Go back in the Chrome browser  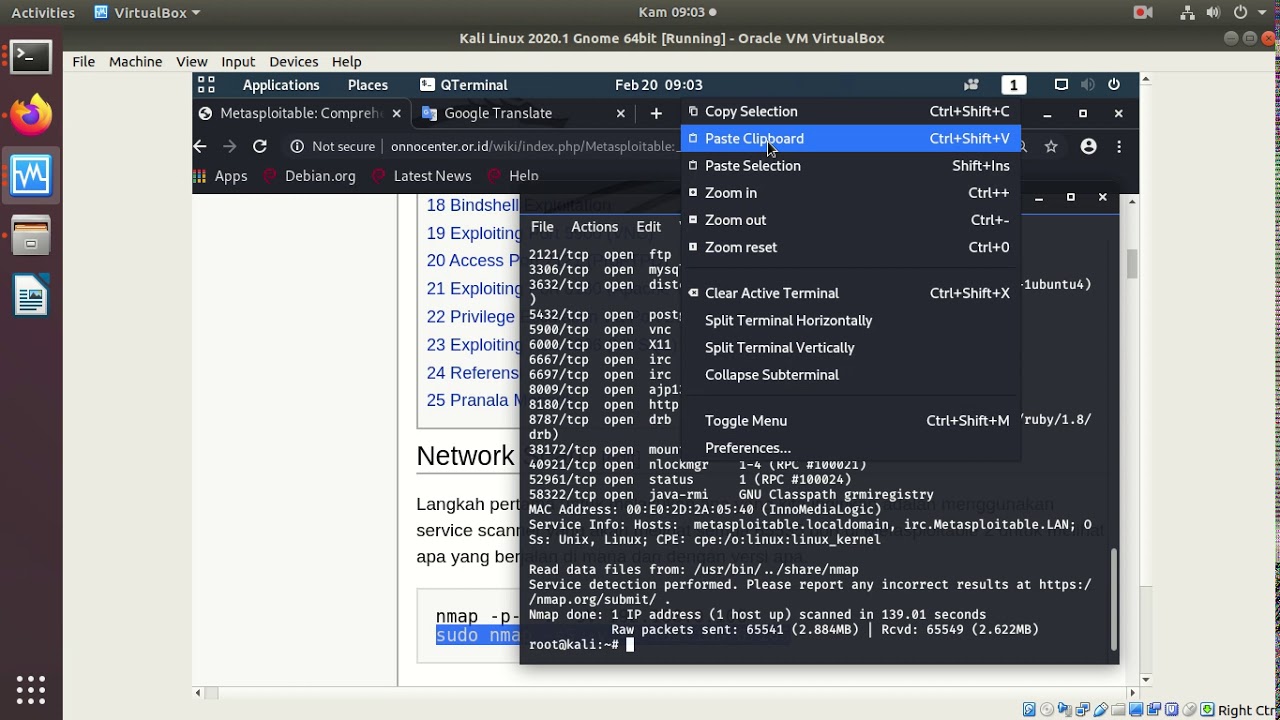(x=200, y=146)
